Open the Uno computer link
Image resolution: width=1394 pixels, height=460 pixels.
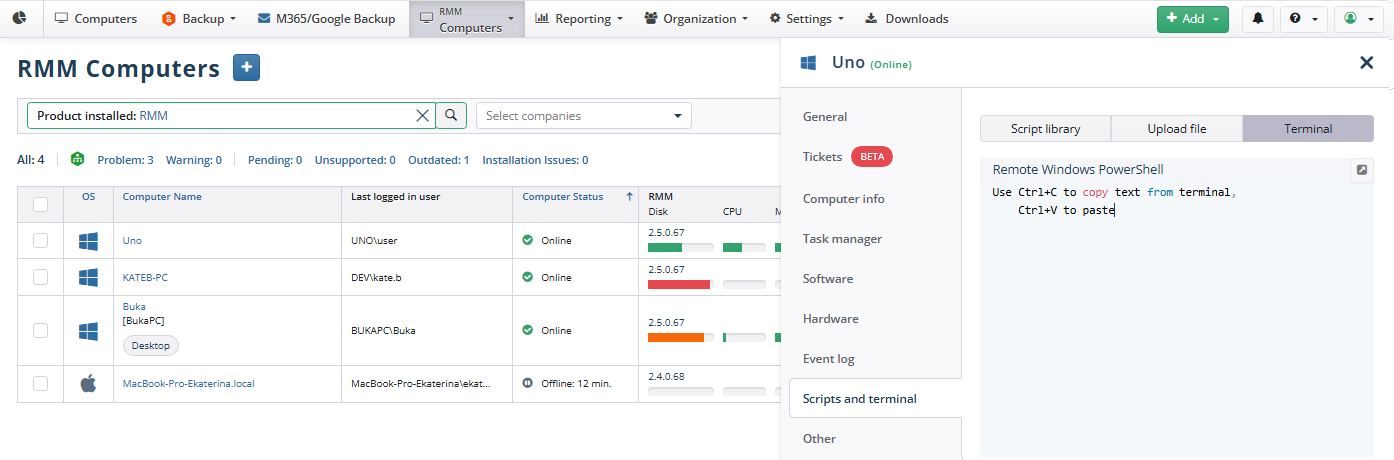[132, 241]
